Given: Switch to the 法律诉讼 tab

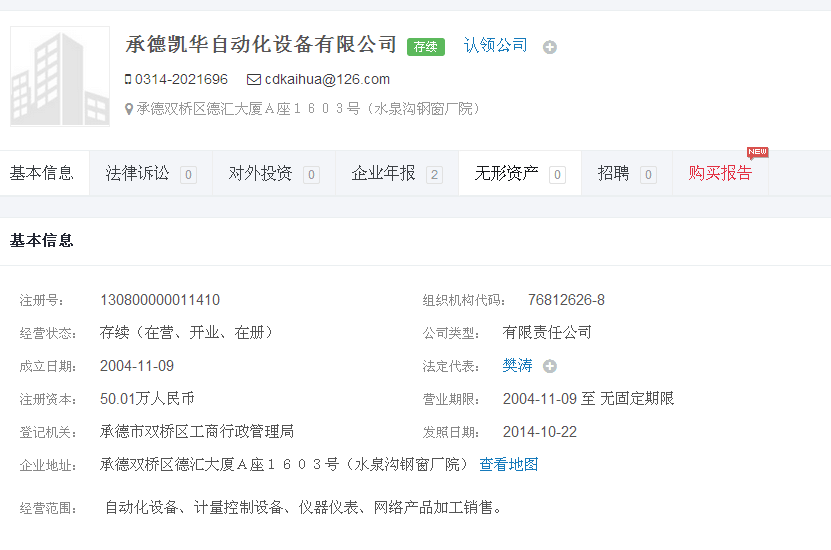Looking at the screenshot, I should (138, 173).
